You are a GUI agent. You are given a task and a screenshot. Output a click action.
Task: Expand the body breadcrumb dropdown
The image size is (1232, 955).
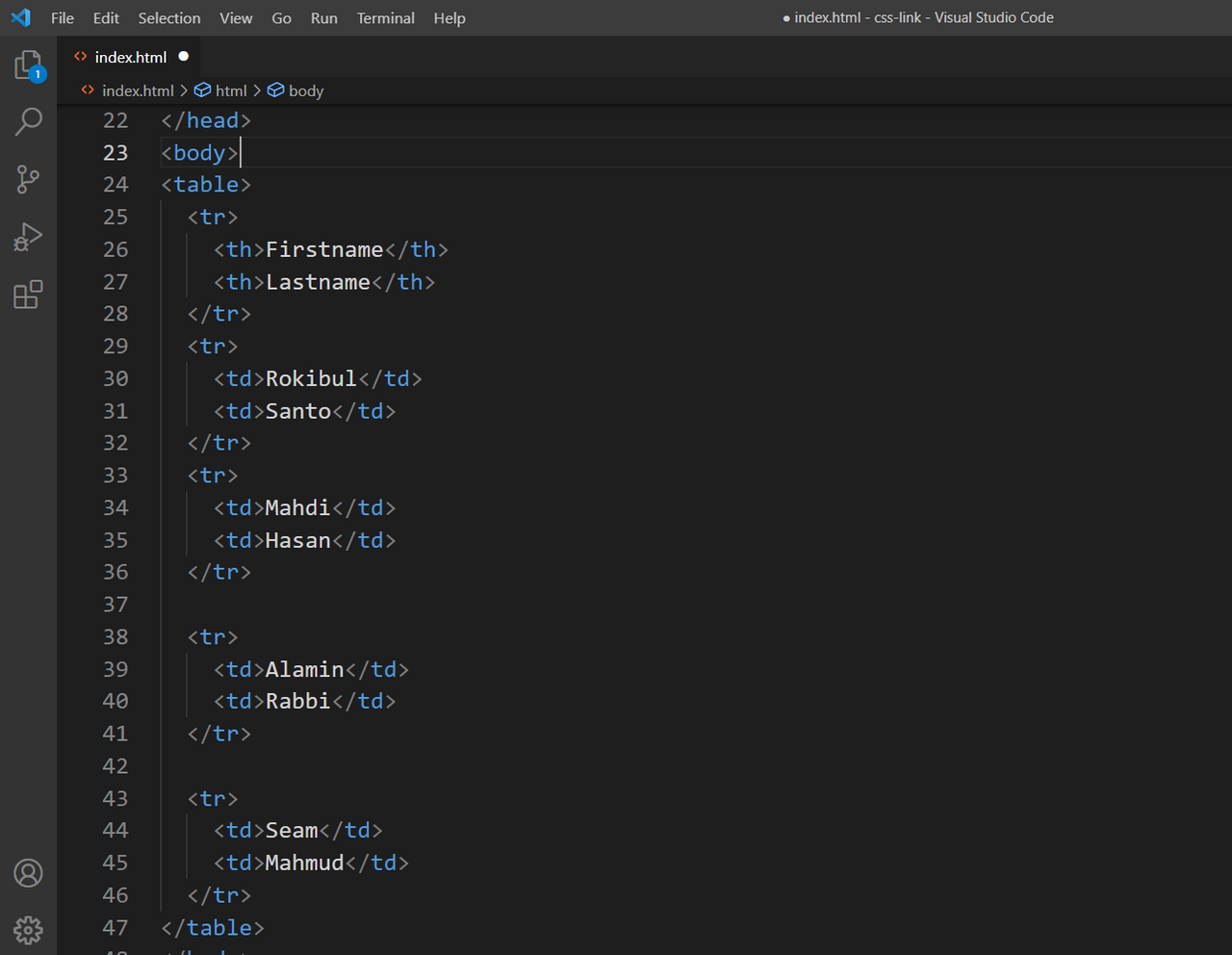[305, 90]
